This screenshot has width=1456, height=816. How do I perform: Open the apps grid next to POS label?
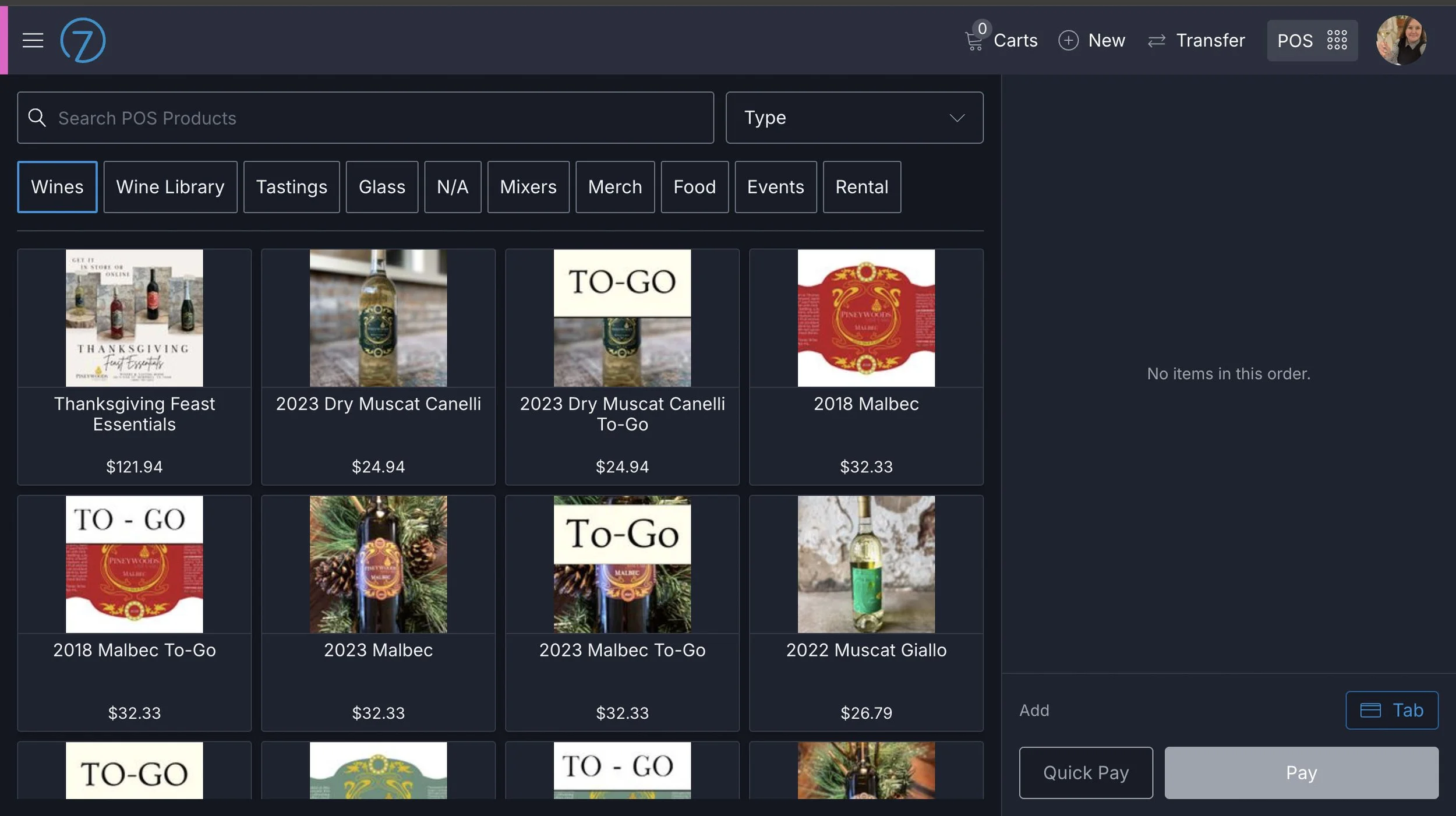point(1337,40)
